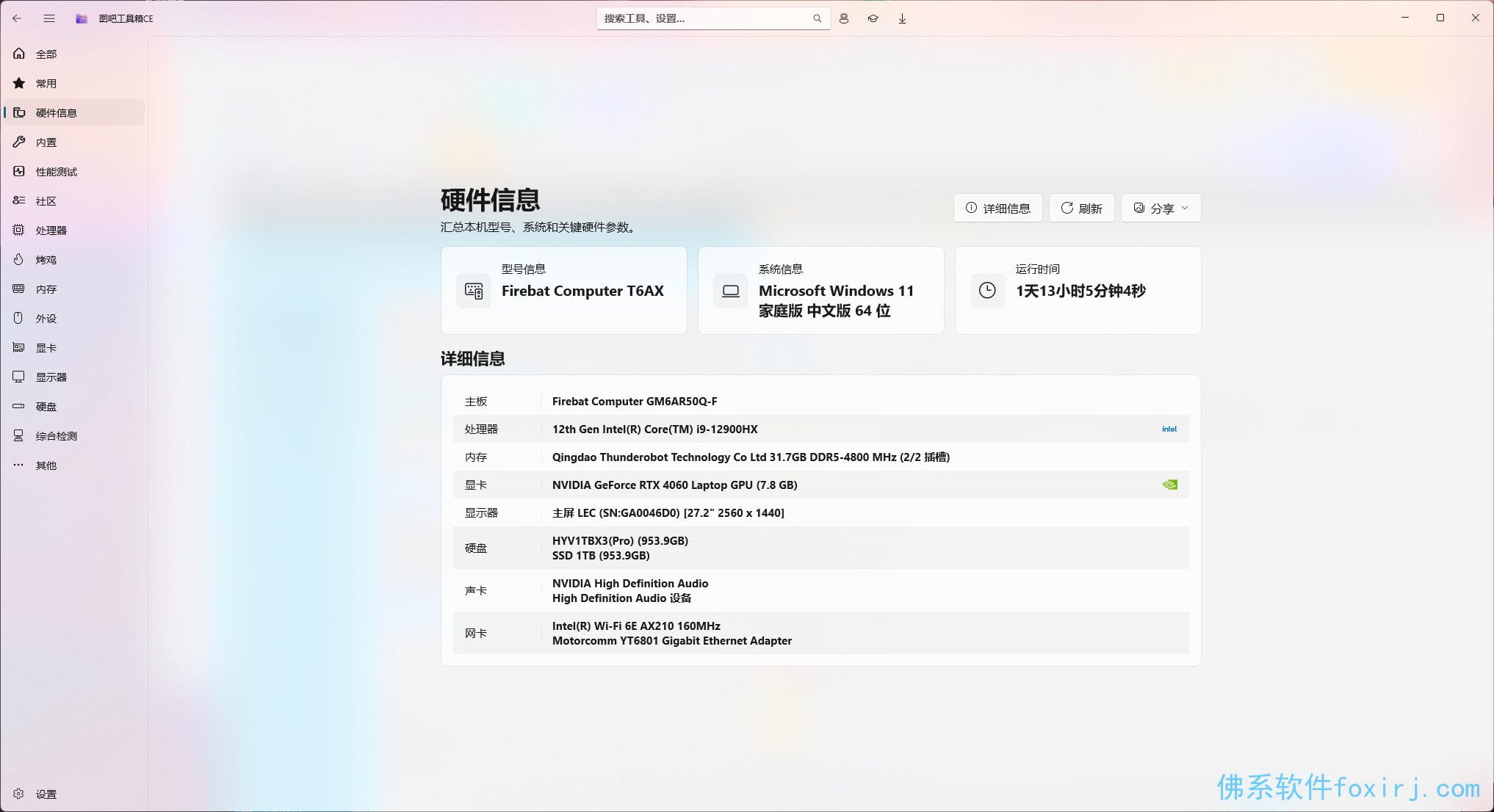Click the 详细信息 button

click(997, 209)
